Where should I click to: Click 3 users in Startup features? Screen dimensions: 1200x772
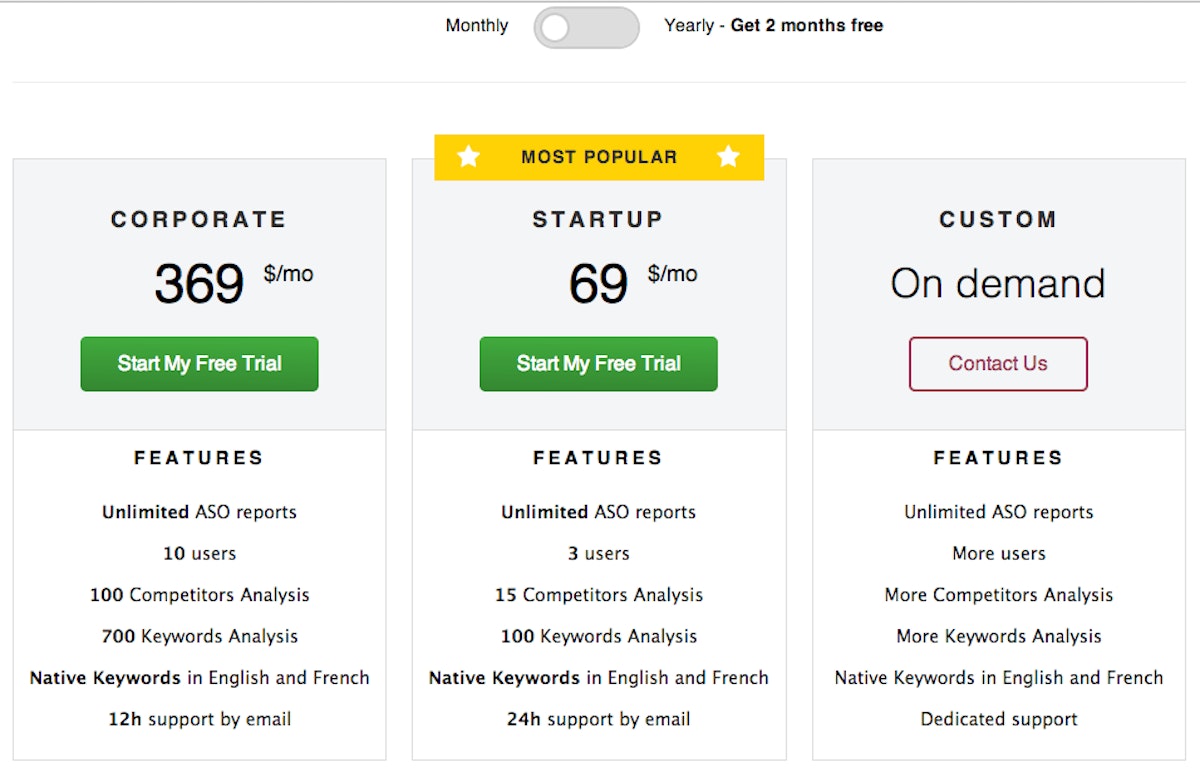point(598,553)
